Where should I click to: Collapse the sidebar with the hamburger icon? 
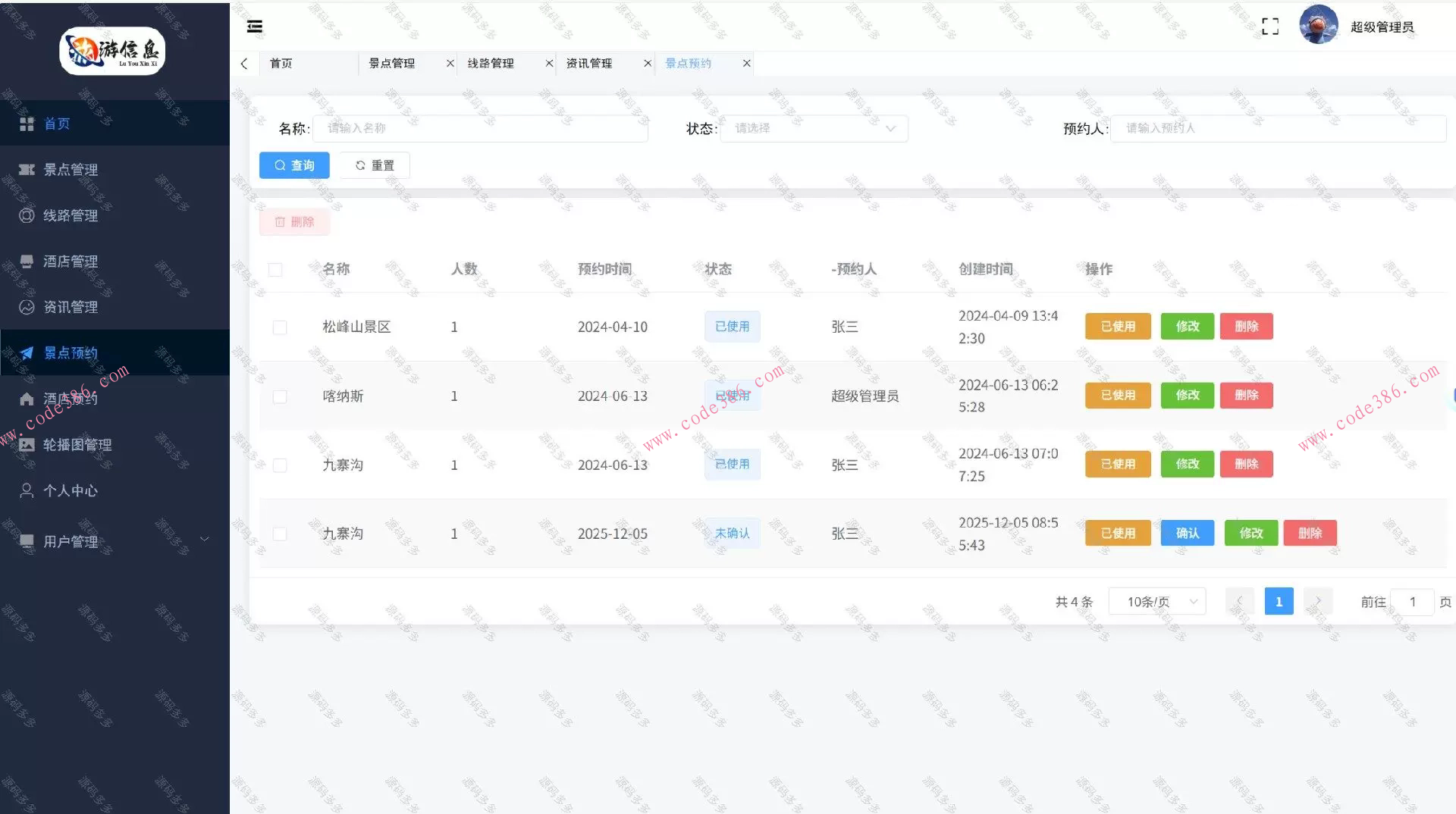coord(253,26)
